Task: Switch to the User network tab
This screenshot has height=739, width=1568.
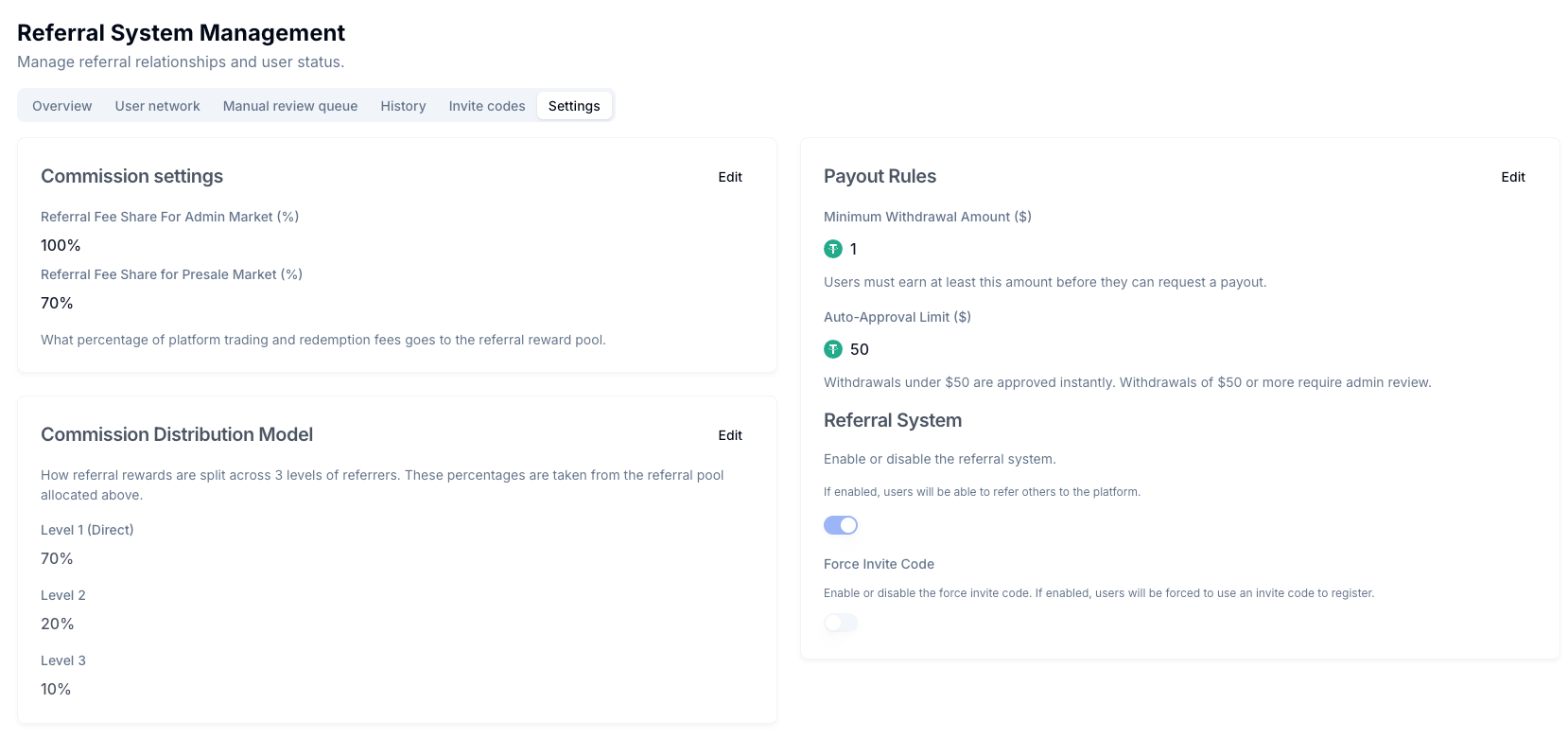Action: pos(158,106)
